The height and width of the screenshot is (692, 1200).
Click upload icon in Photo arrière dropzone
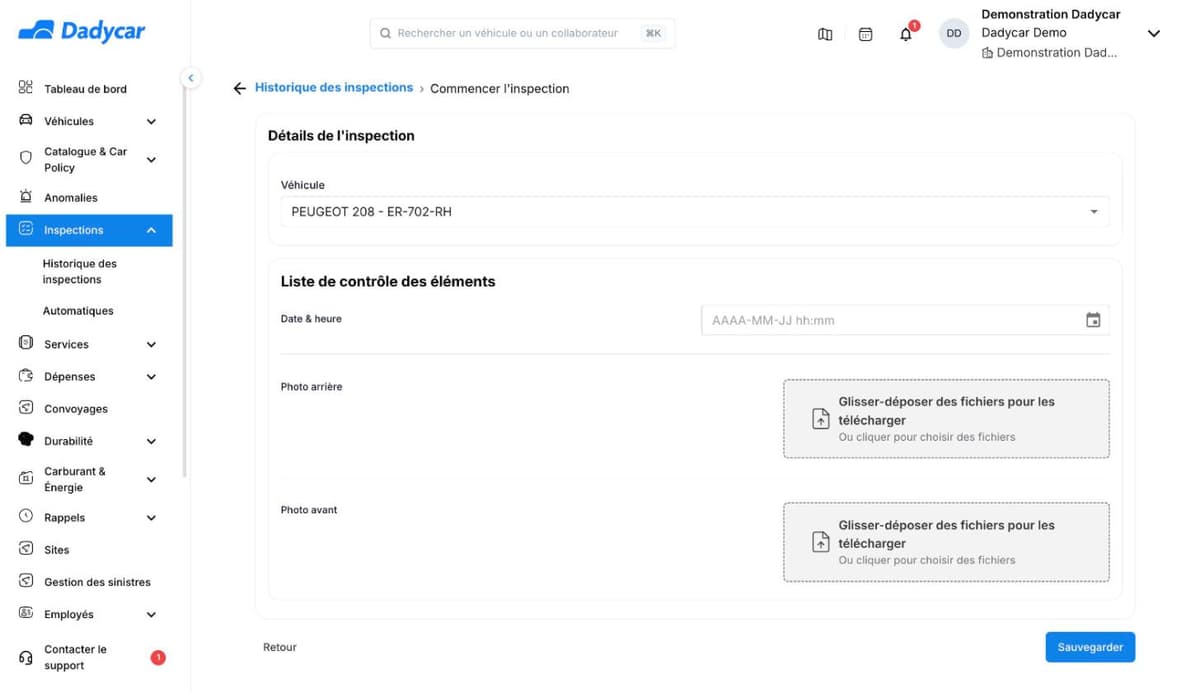pyautogui.click(x=820, y=419)
